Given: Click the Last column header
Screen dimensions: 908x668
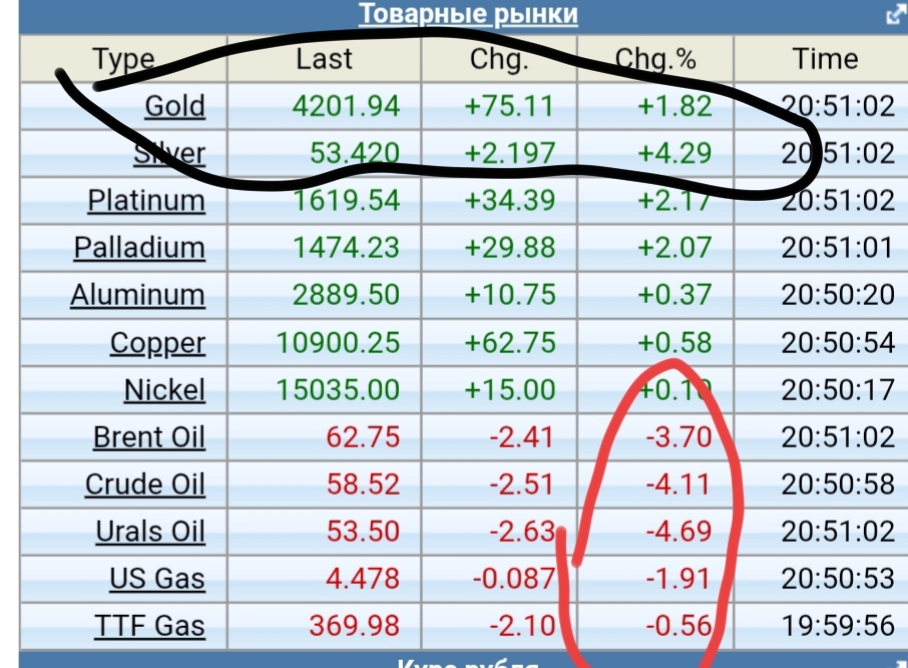Looking at the screenshot, I should pos(324,59).
